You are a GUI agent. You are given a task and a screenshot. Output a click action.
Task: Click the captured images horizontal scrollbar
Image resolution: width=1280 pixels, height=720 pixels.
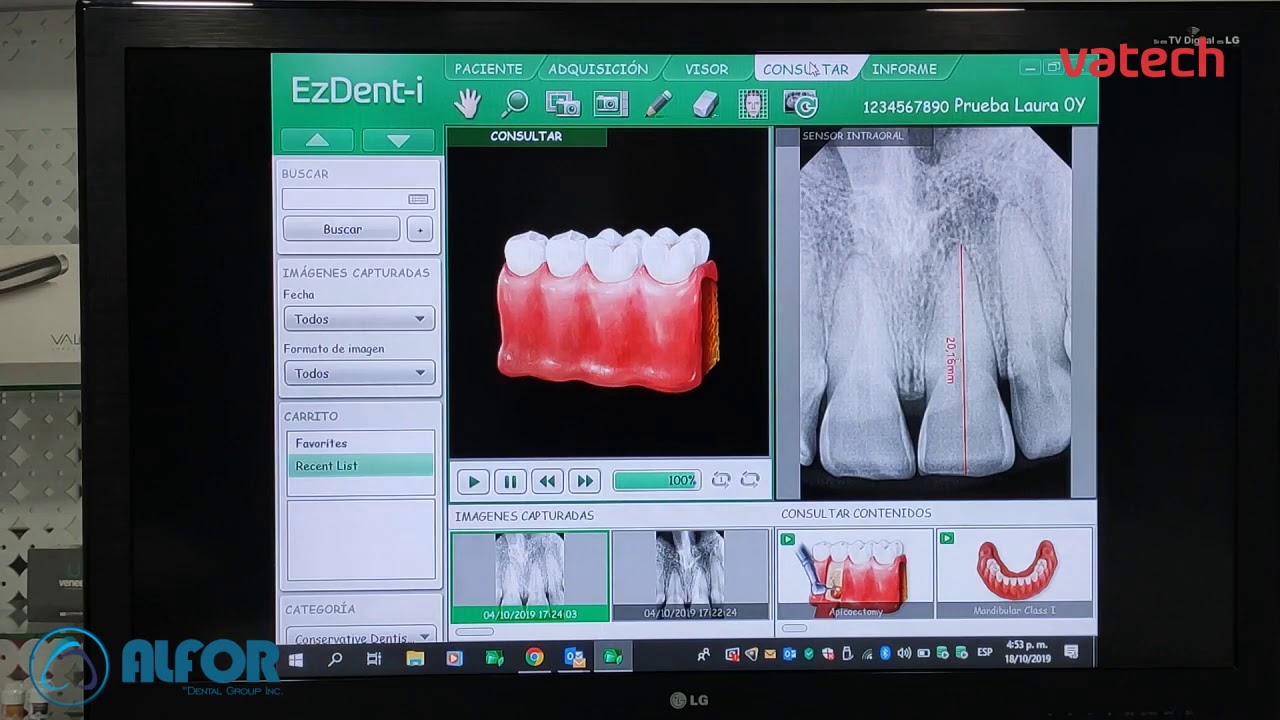click(x=475, y=631)
